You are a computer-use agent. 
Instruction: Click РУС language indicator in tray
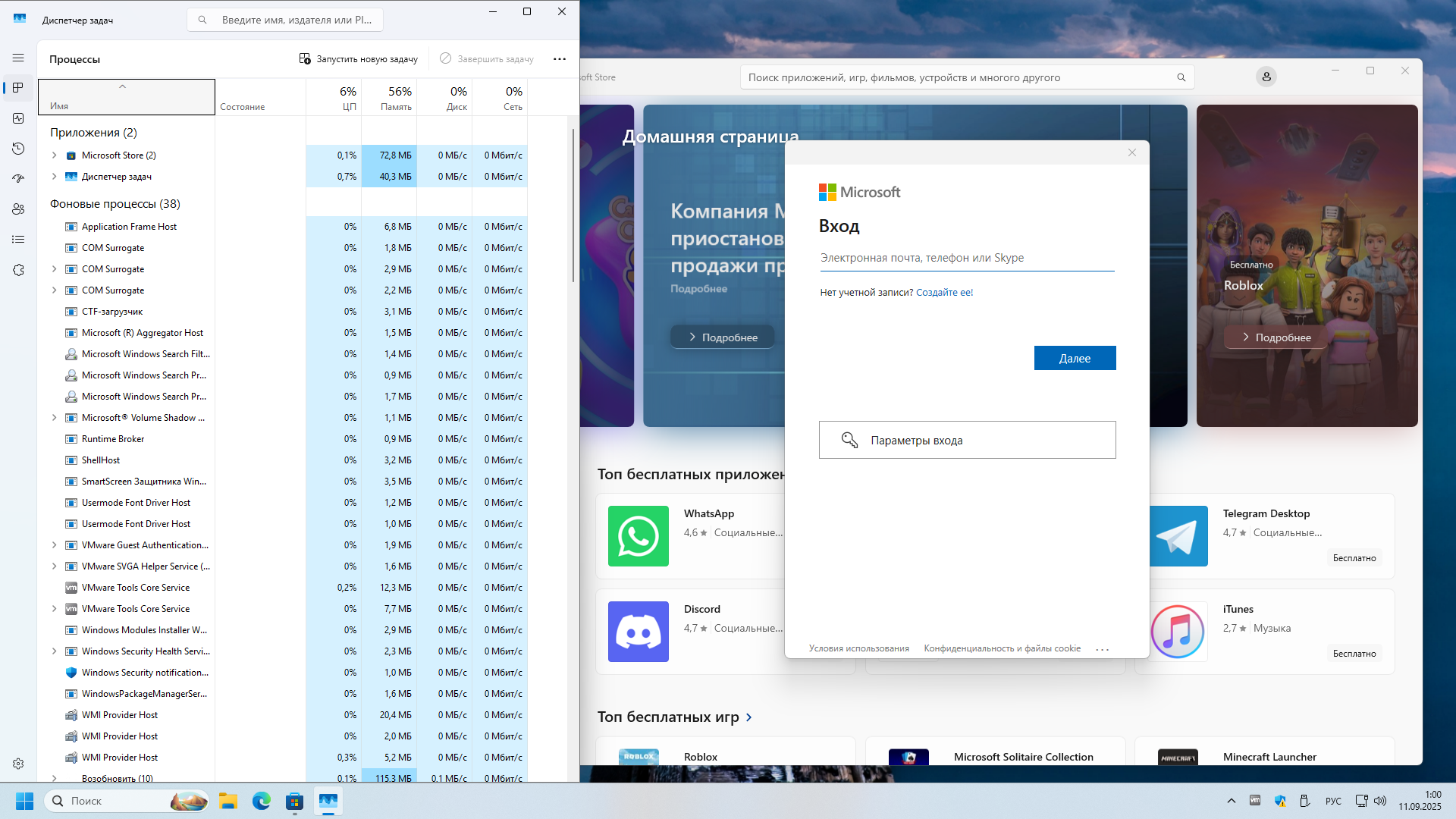tap(1333, 801)
